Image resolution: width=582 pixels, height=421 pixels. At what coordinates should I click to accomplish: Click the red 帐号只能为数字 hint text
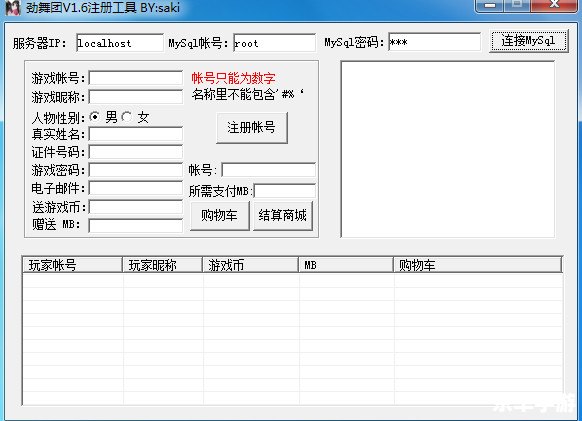233,78
